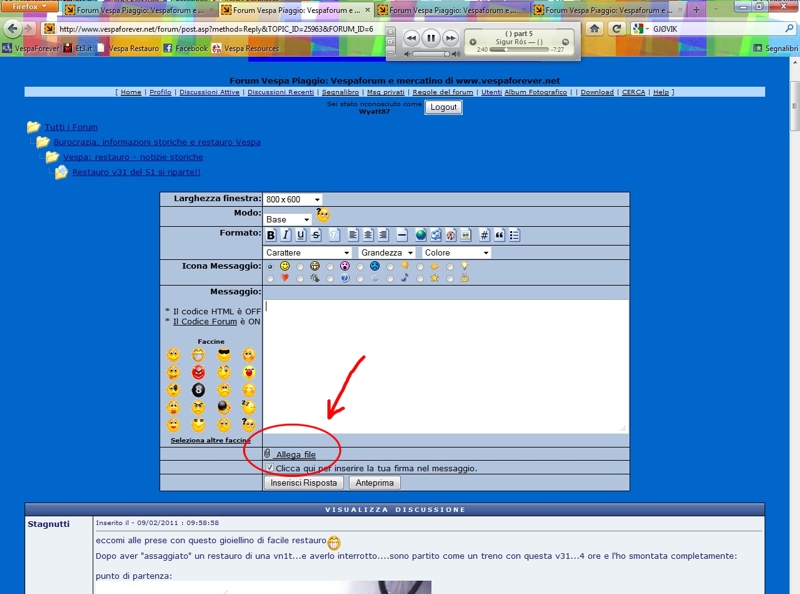Apply italic formatting to the message

[x=286, y=235]
